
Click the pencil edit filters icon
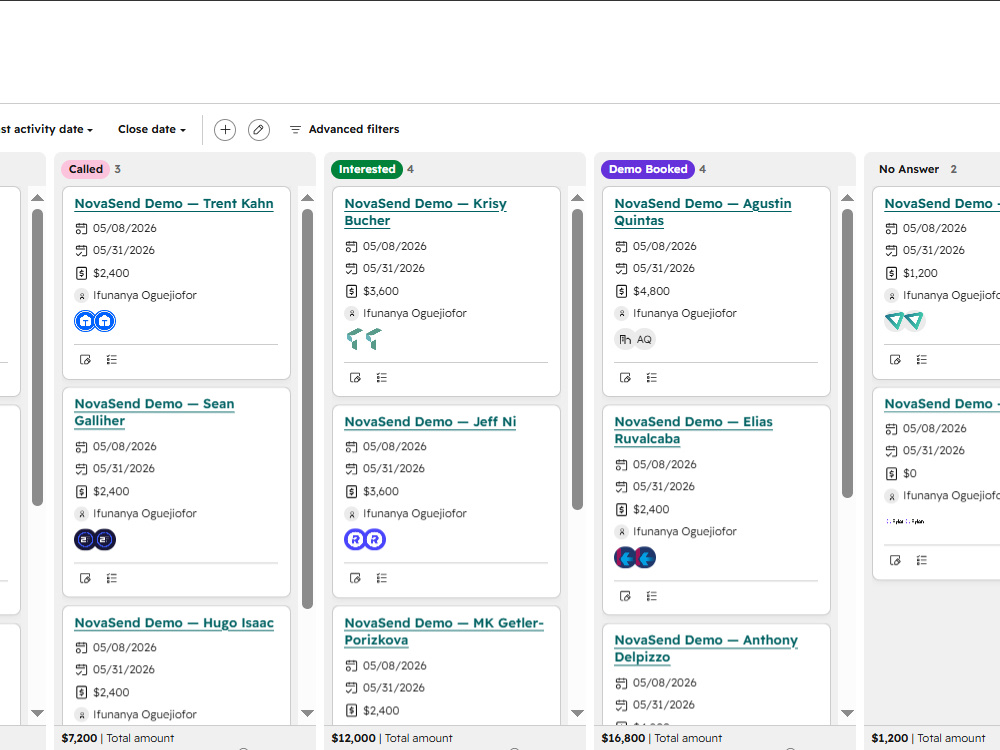point(258,129)
